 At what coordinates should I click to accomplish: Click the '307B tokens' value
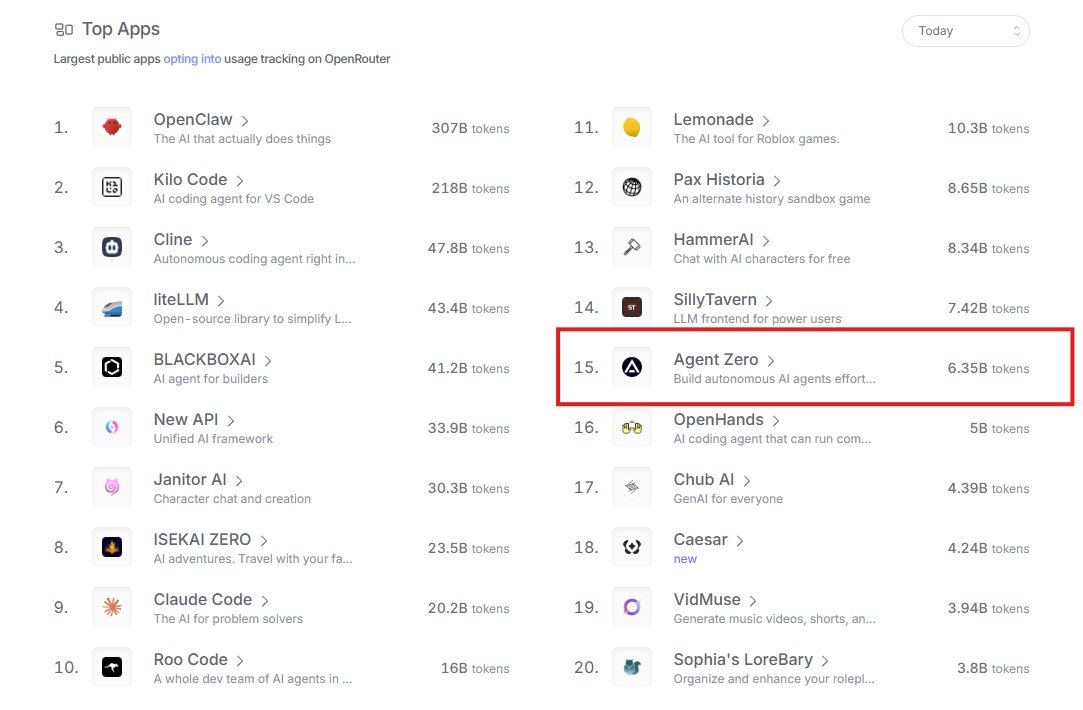[x=470, y=128]
